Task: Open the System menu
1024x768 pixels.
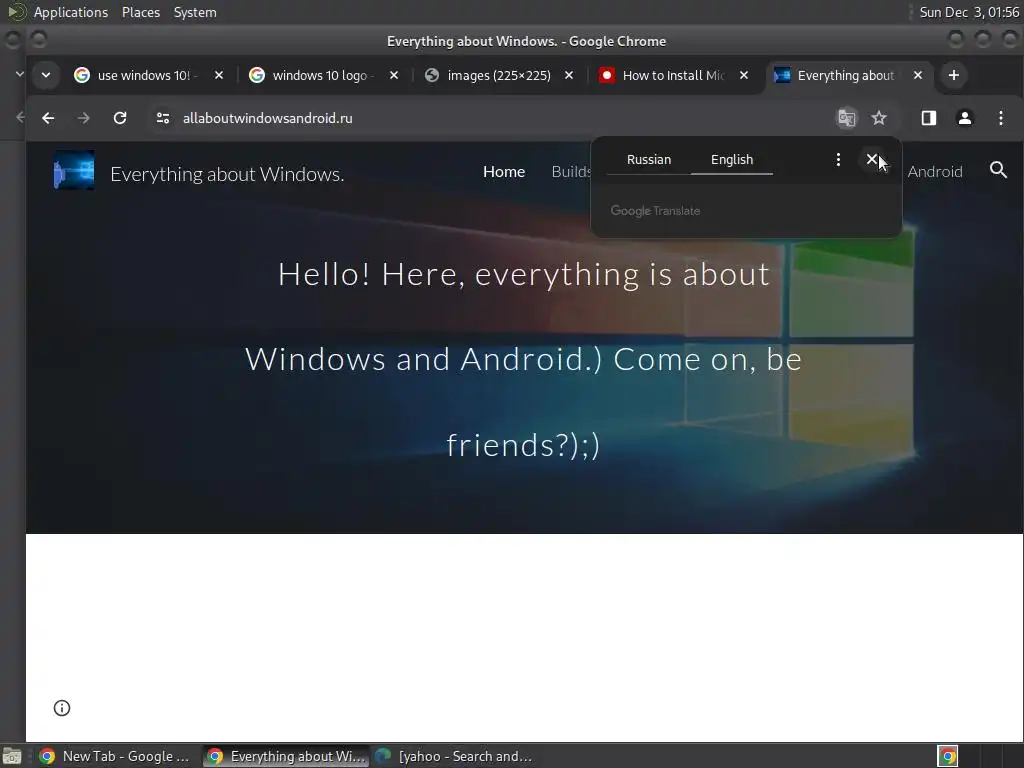Action: pyautogui.click(x=195, y=12)
